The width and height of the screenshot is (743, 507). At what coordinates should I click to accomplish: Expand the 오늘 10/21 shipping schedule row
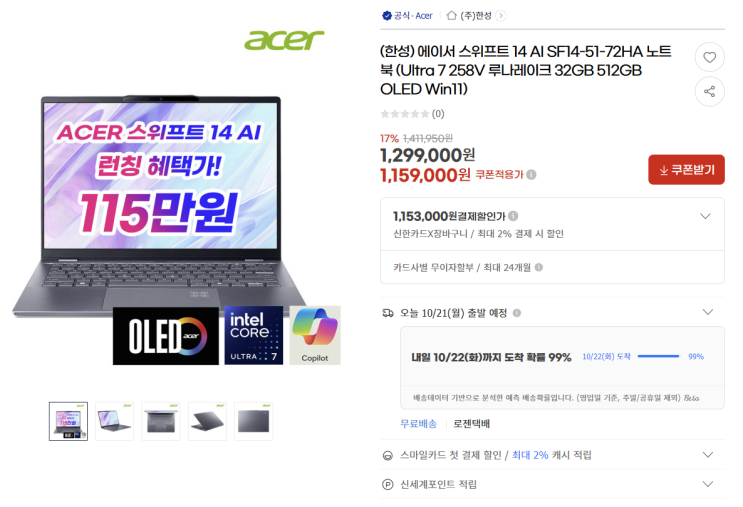pyautogui.click(x=707, y=312)
